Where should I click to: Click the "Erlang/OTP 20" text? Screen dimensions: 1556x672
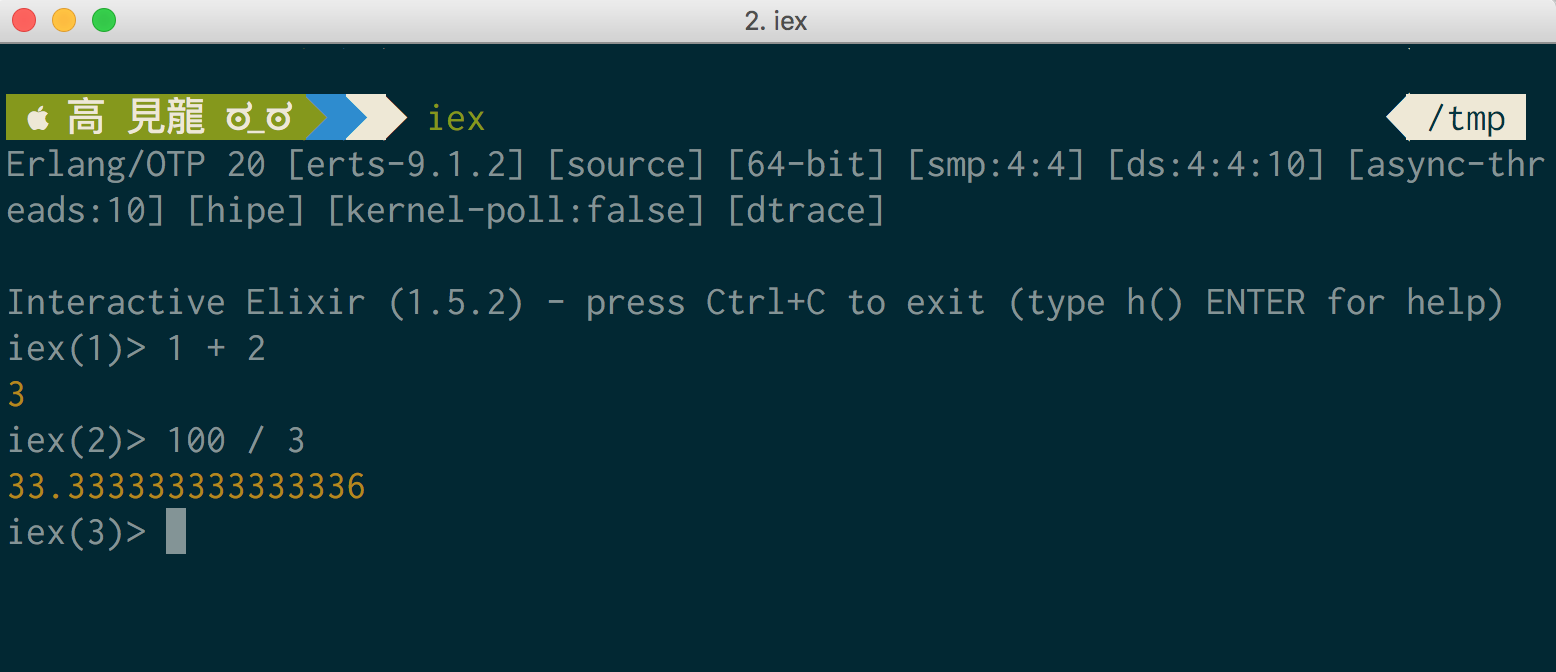[x=136, y=165]
